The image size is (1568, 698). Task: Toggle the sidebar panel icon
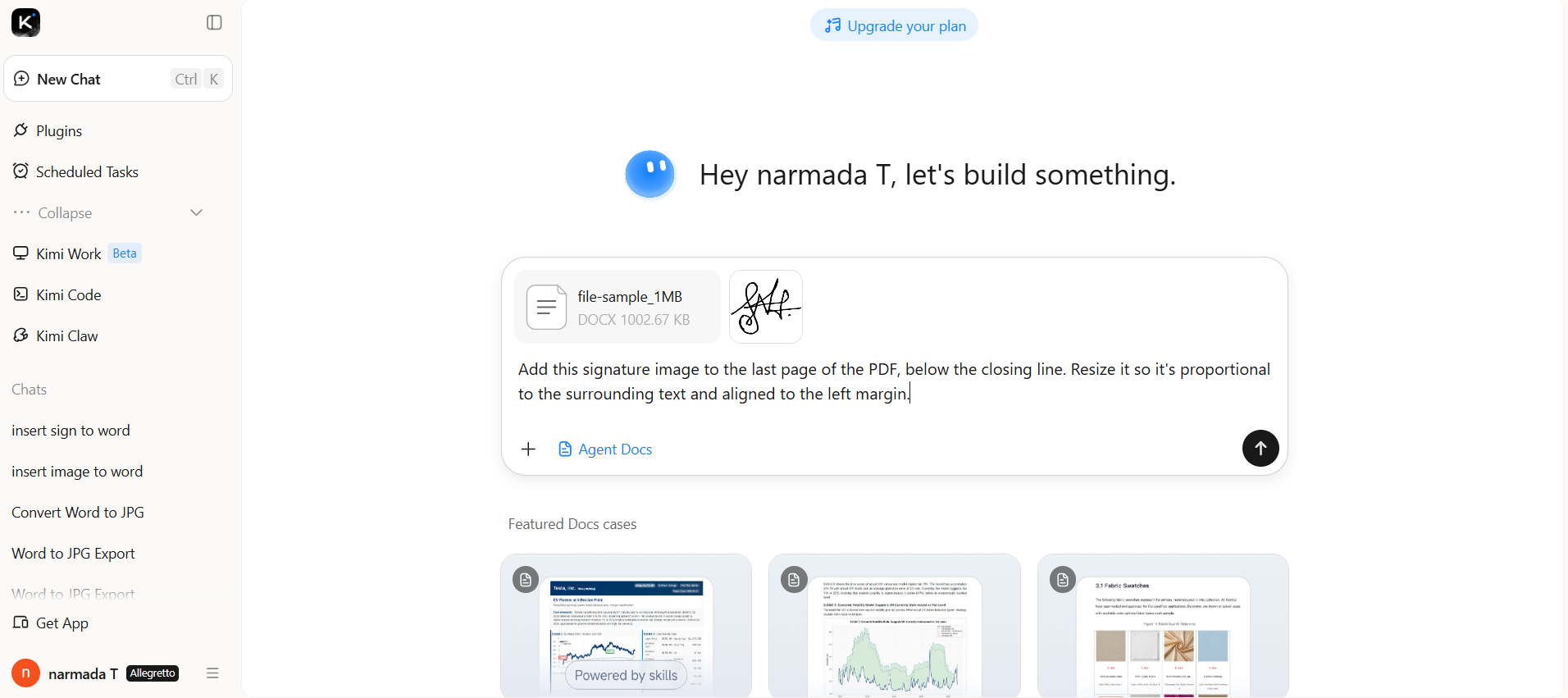coord(214,22)
